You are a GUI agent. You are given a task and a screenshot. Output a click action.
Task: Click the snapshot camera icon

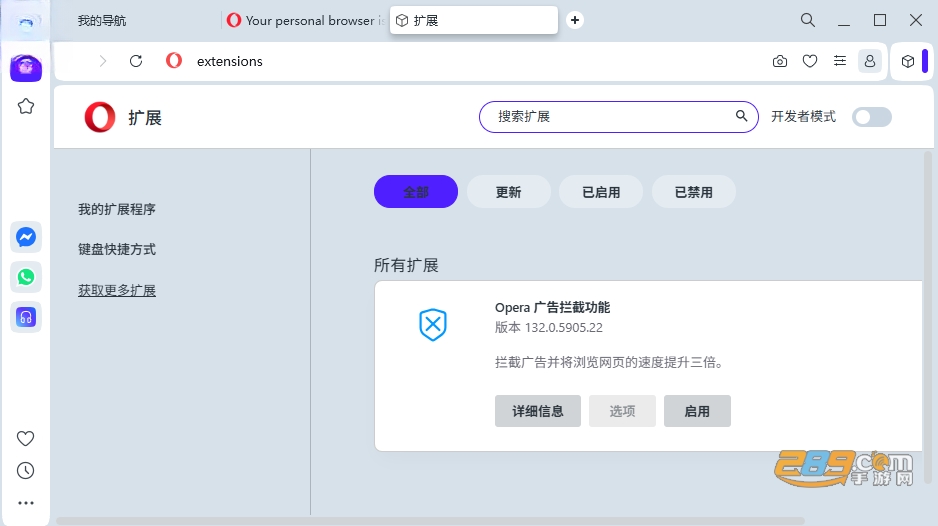click(x=779, y=61)
